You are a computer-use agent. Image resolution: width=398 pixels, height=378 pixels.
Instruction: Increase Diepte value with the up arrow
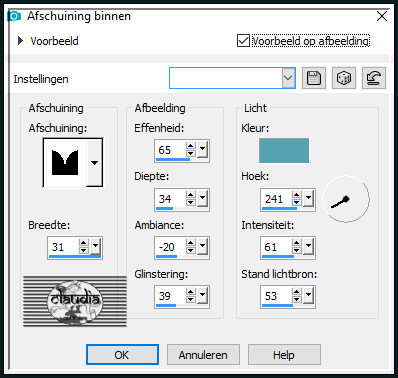(191, 194)
